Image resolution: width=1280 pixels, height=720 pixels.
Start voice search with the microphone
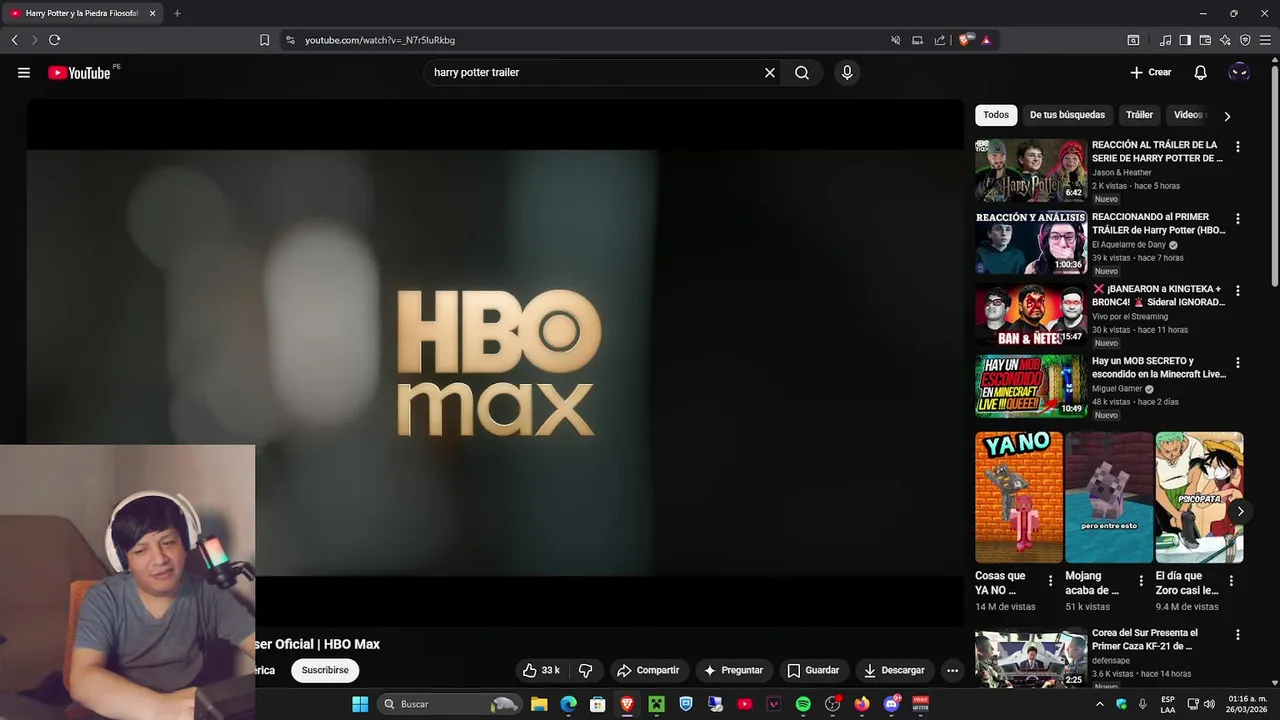click(847, 72)
